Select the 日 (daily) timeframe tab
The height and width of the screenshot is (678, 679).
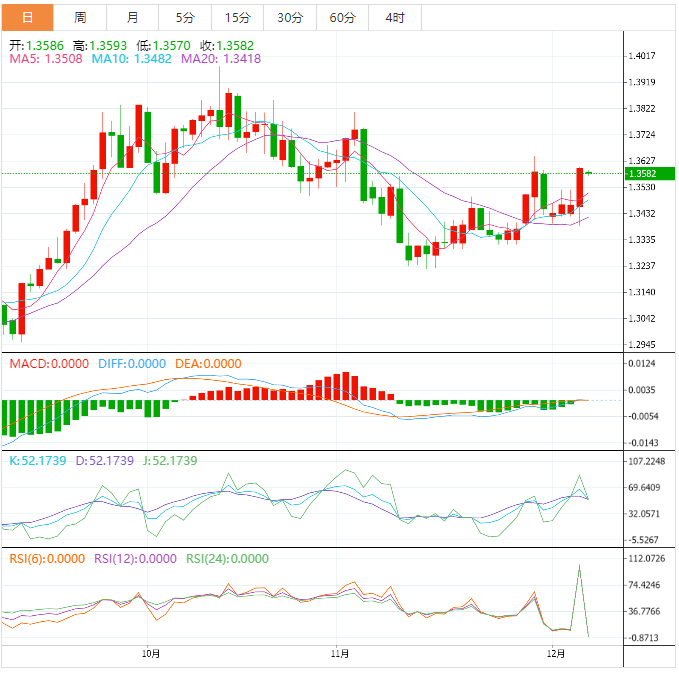click(27, 18)
